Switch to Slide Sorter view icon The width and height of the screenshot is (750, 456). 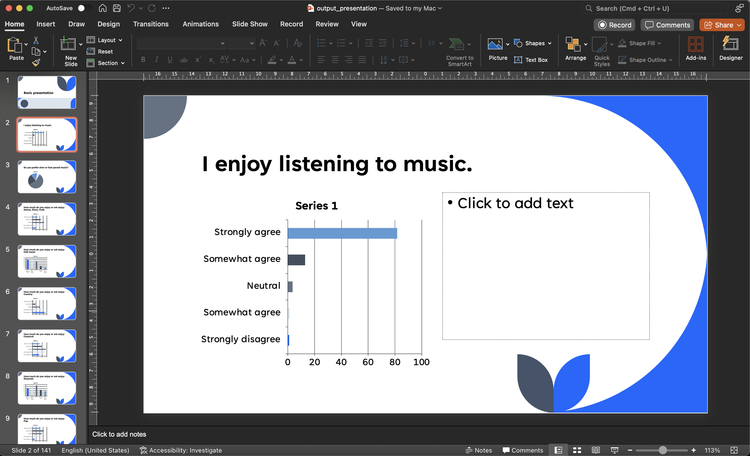[577, 450]
